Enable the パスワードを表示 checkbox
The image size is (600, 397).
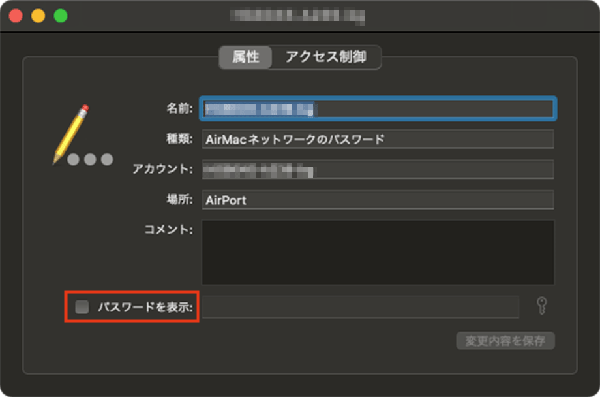coord(82,307)
